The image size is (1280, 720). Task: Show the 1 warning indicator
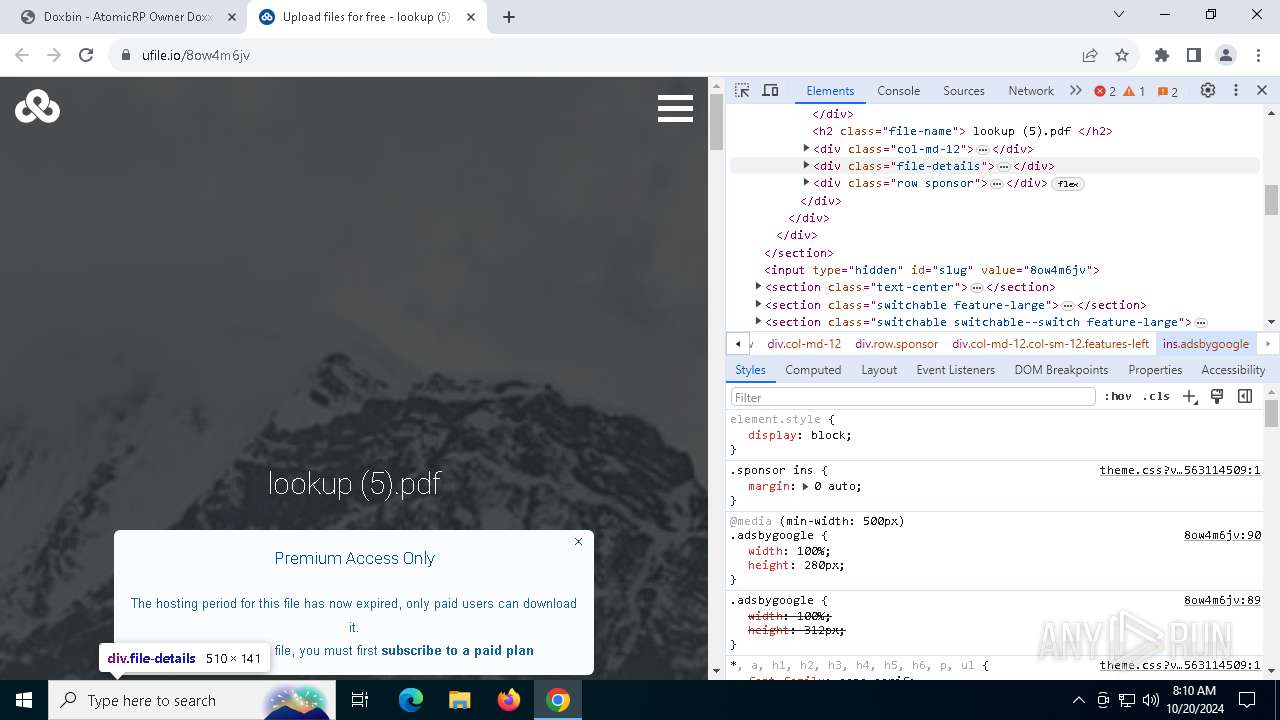click(x=1134, y=91)
